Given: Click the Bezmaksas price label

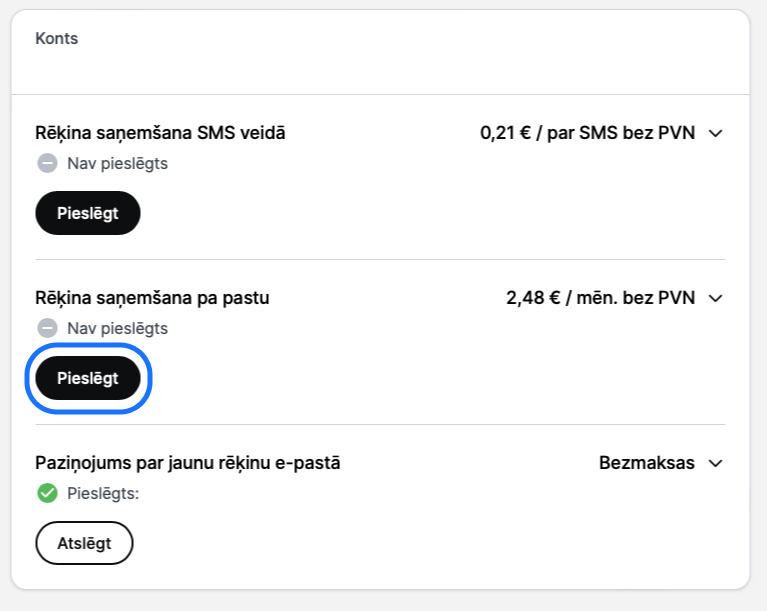Looking at the screenshot, I should (x=647, y=463).
